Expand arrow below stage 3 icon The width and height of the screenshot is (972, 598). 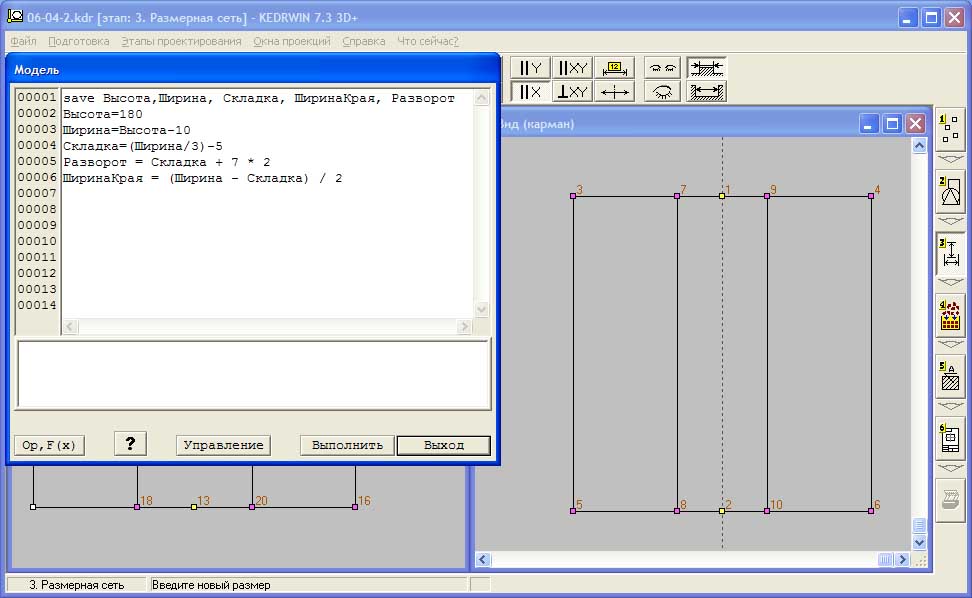click(949, 283)
